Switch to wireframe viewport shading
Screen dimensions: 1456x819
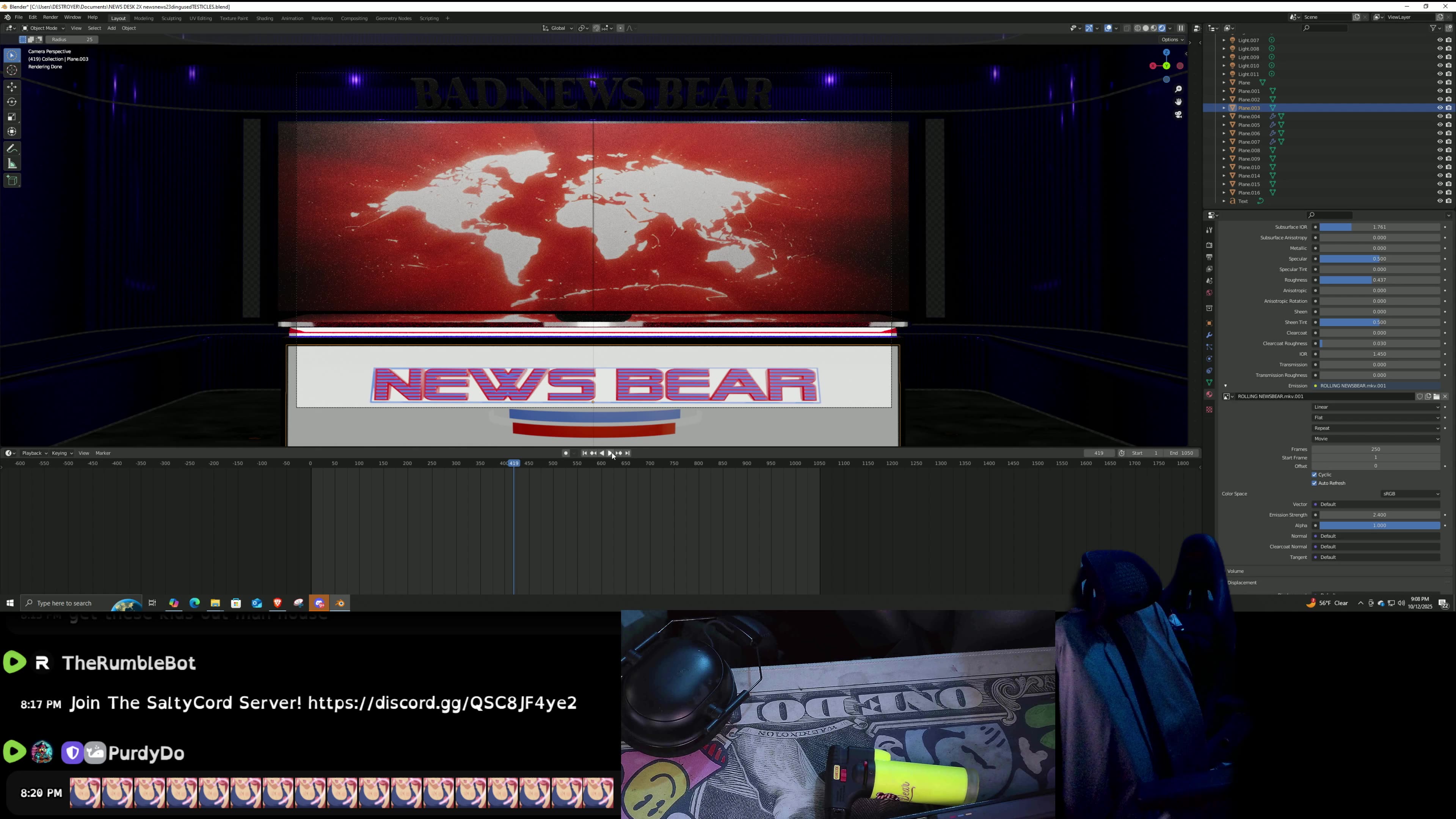(1138, 28)
